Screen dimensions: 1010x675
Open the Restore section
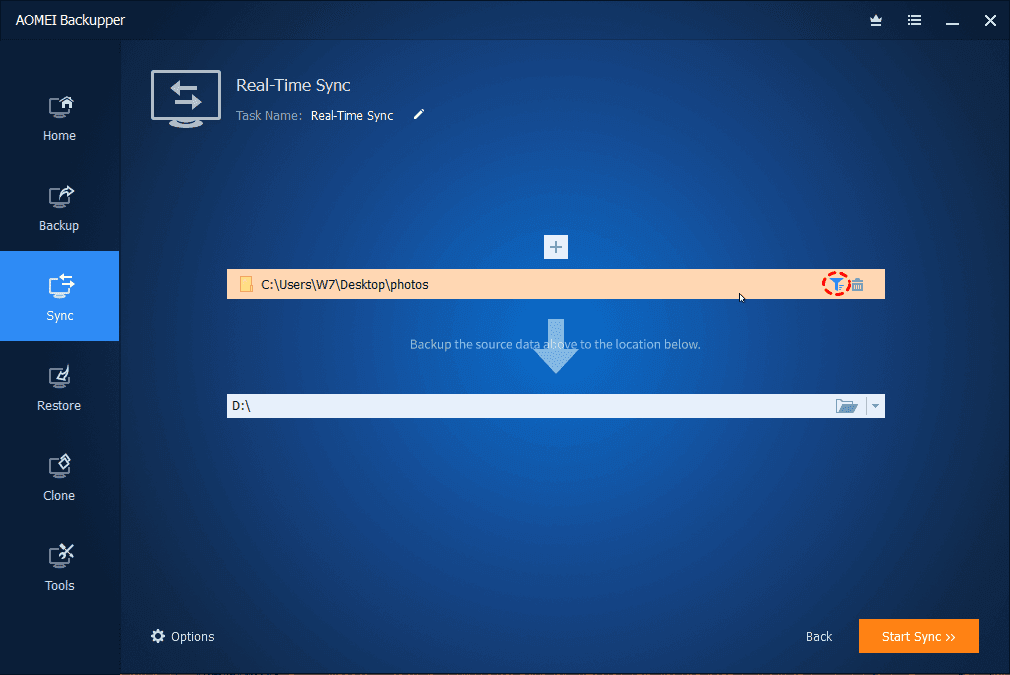pyautogui.click(x=59, y=388)
